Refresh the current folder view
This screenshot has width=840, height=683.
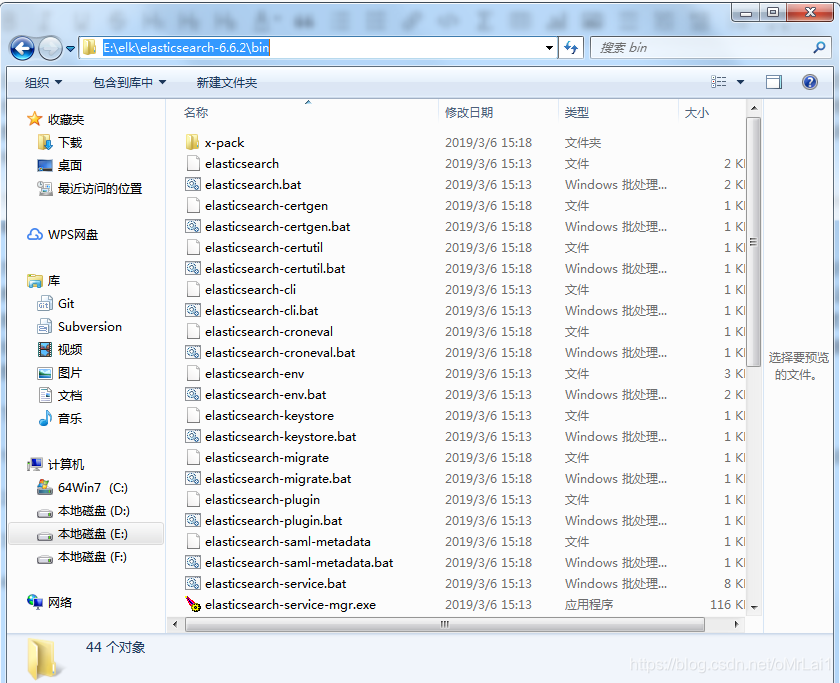tap(571, 48)
